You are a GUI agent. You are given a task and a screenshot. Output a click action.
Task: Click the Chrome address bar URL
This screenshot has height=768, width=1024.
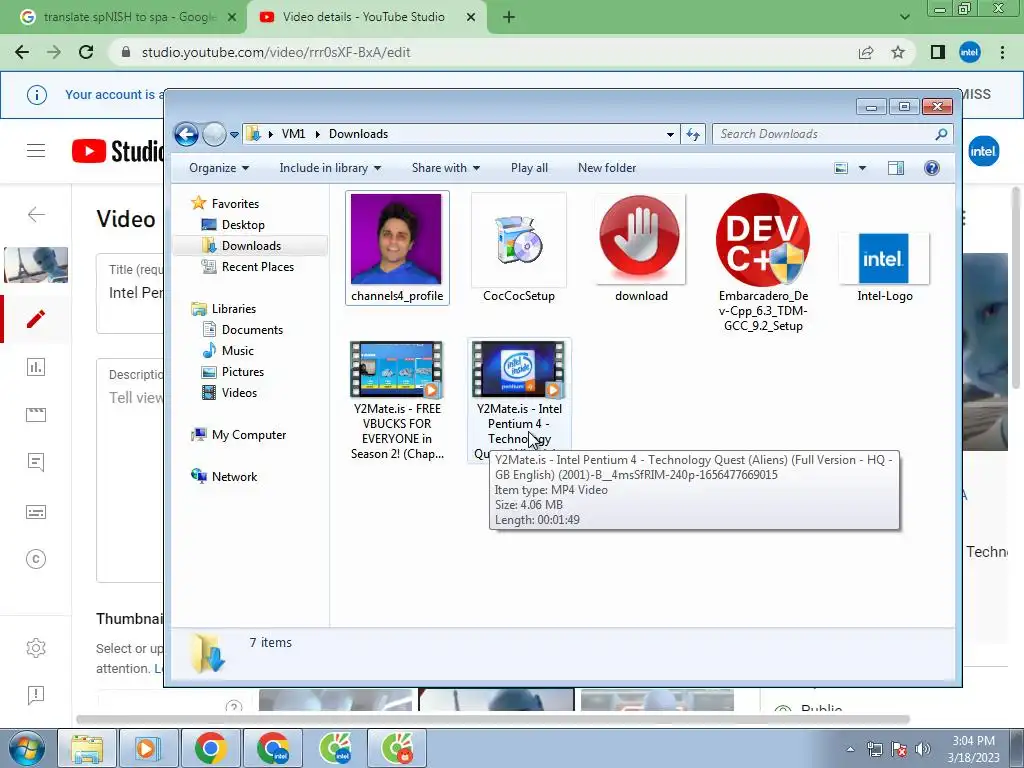pyautogui.click(x=276, y=52)
